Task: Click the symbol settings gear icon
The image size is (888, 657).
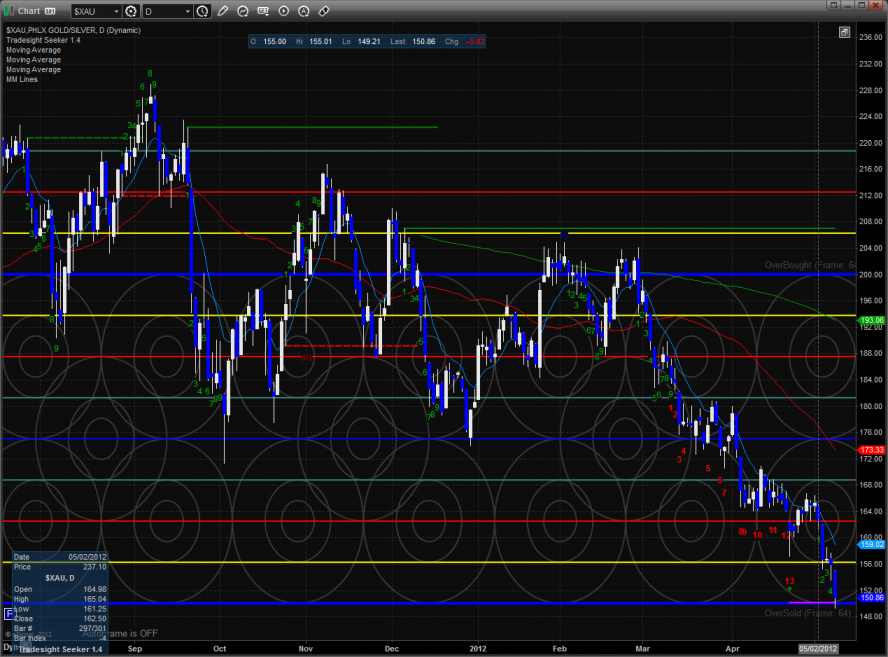Action: (x=130, y=11)
